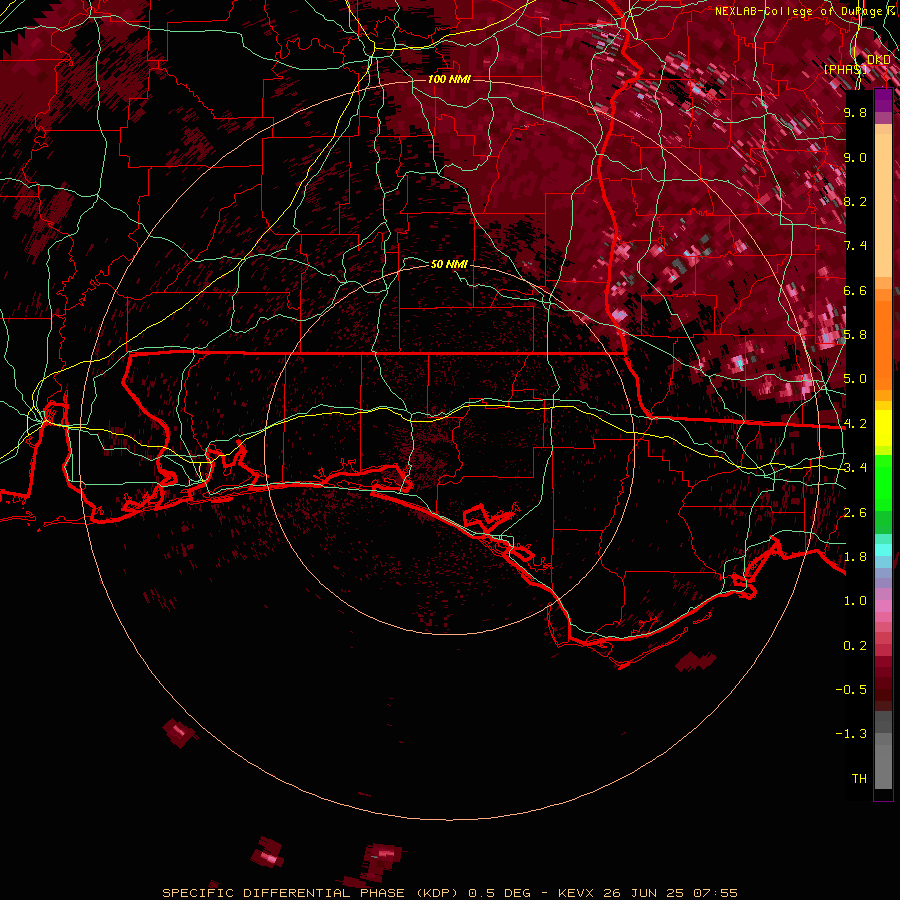Viewport: 900px width, 900px height.
Task: Select the 0.2 value on color scale
Action: (855, 646)
